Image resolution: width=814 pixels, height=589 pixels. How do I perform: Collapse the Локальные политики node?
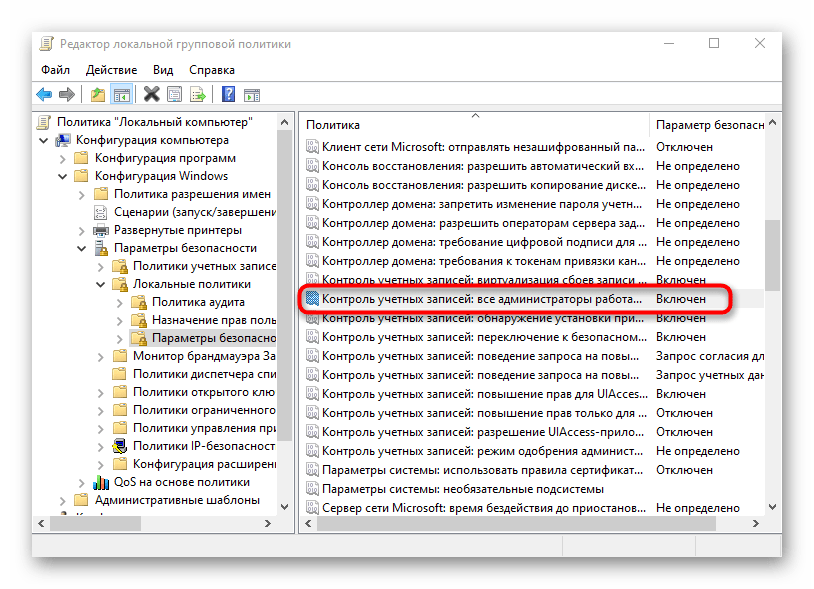click(x=100, y=284)
